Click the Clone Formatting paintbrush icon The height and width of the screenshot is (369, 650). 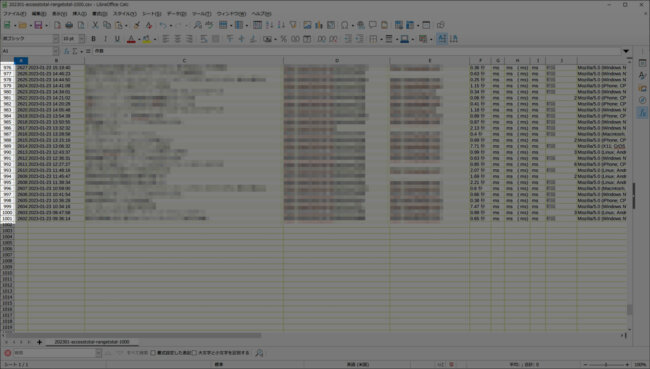pyautogui.click(x=137, y=25)
